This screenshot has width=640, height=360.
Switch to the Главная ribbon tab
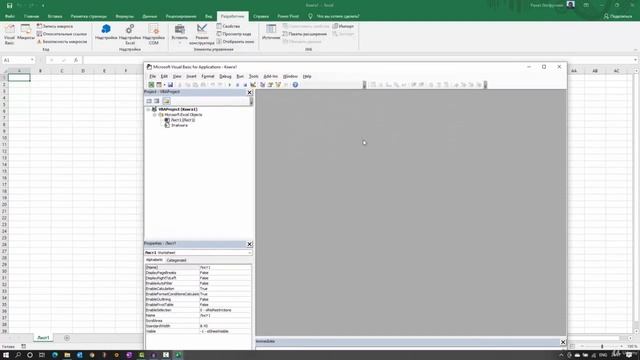pos(31,16)
